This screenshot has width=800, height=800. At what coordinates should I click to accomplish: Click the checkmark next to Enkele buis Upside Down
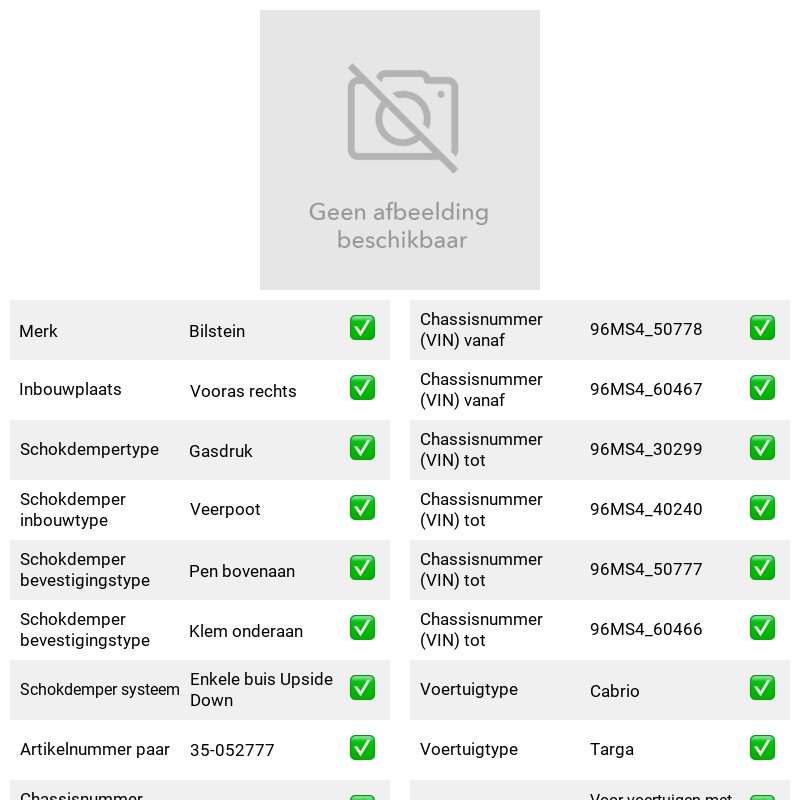click(362, 688)
